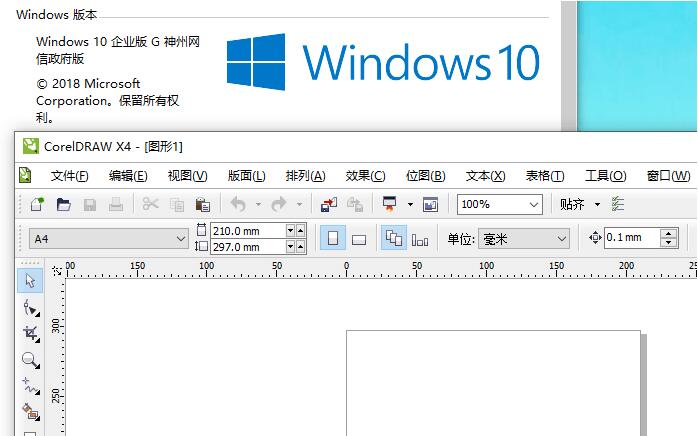698x436 pixels.
Task: Decrease page height with down stepper
Action: click(x=291, y=247)
